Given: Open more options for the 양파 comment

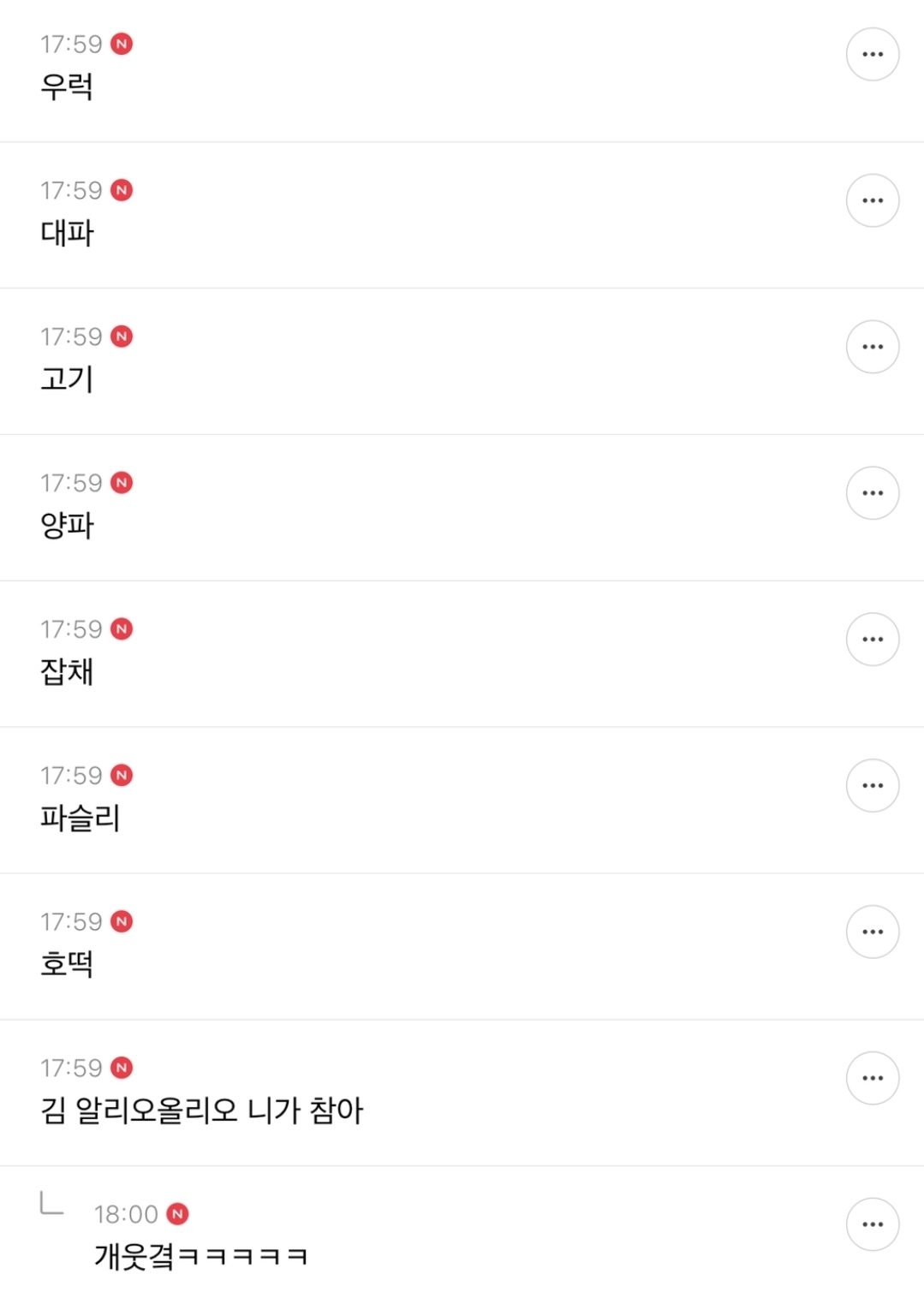Looking at the screenshot, I should [x=872, y=493].
